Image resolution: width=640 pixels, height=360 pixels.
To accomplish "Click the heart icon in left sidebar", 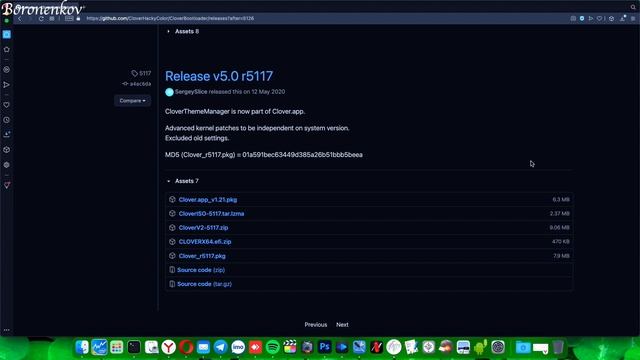I will pyautogui.click(x=7, y=105).
